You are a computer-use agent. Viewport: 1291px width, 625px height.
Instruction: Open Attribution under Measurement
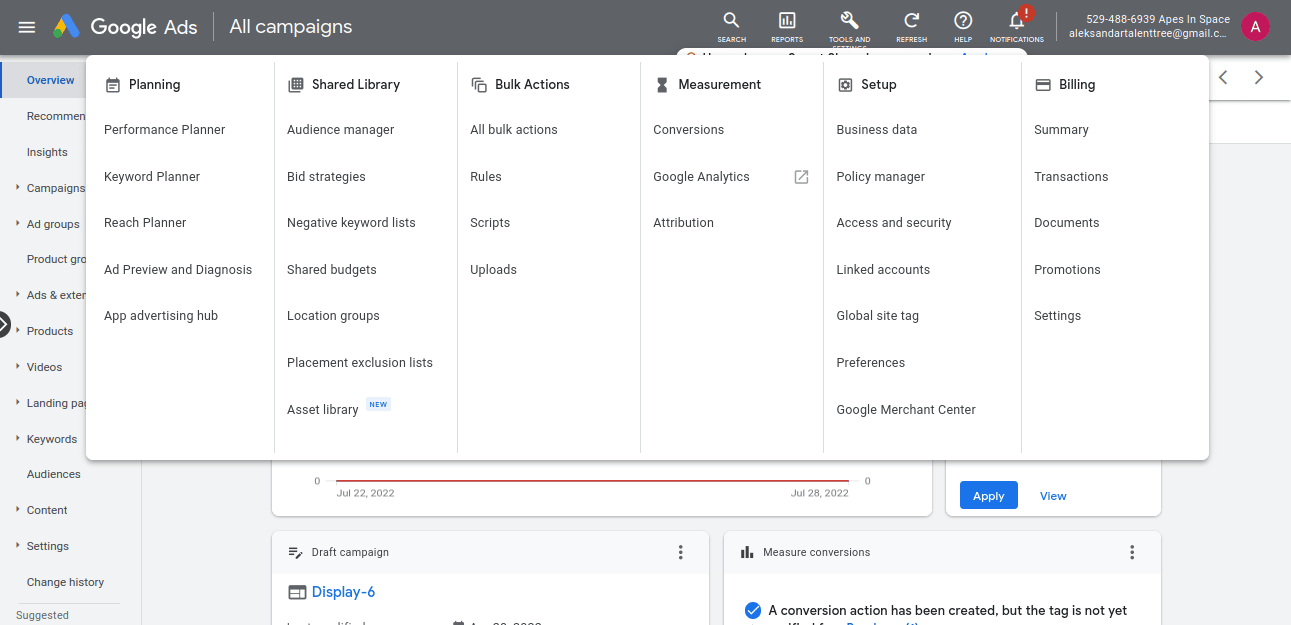[683, 223]
